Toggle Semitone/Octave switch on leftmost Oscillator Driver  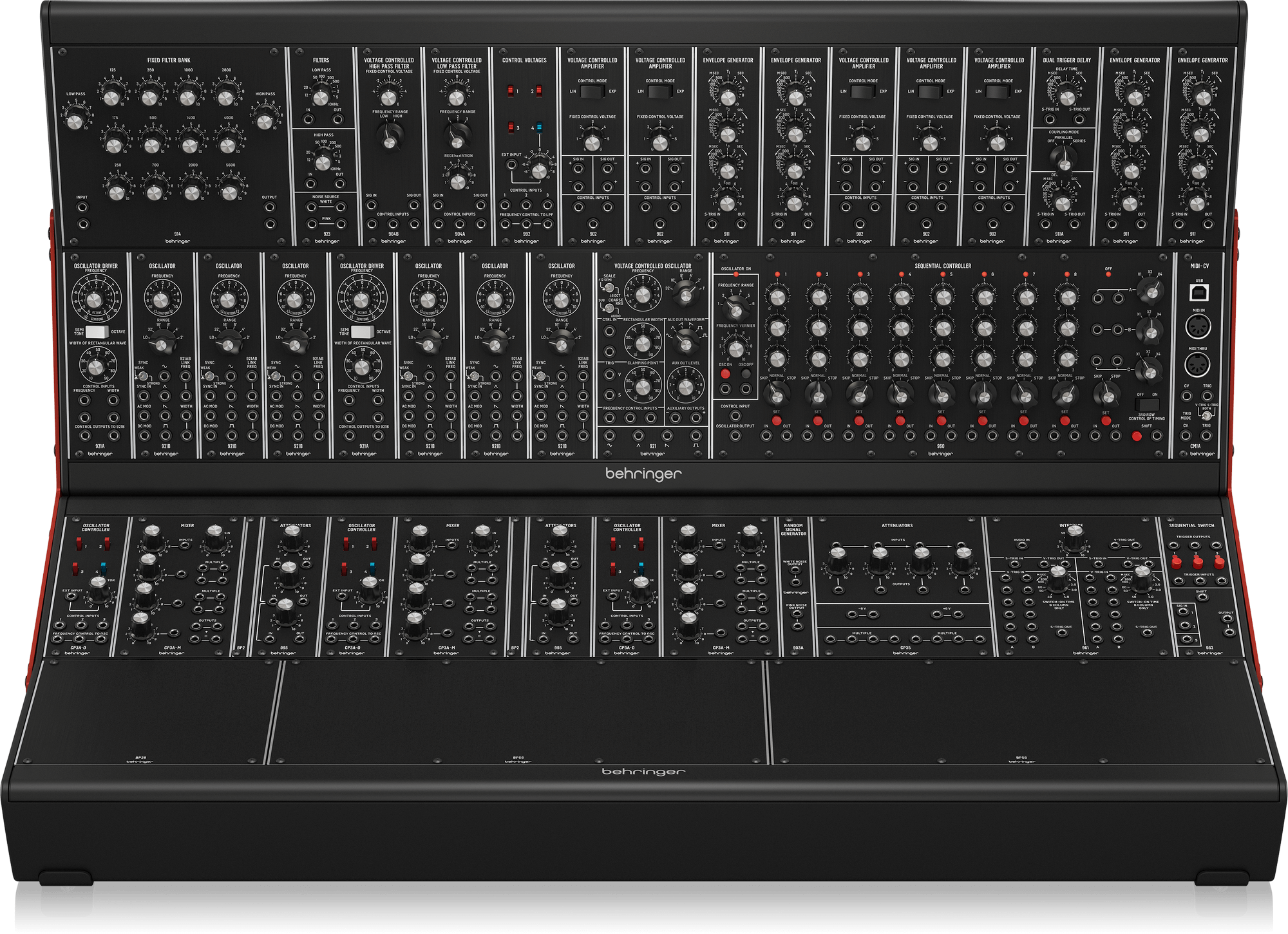97,332
